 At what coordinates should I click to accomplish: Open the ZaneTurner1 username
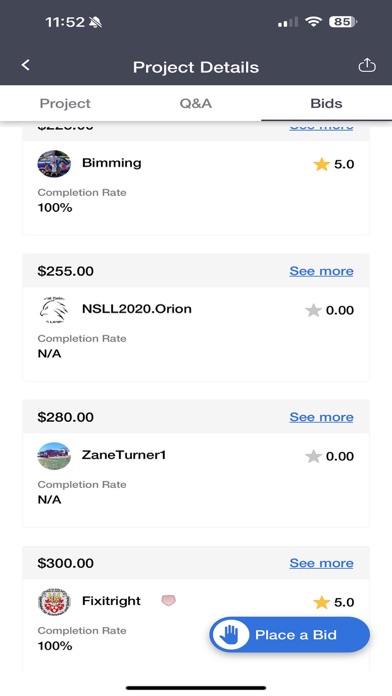coord(124,455)
